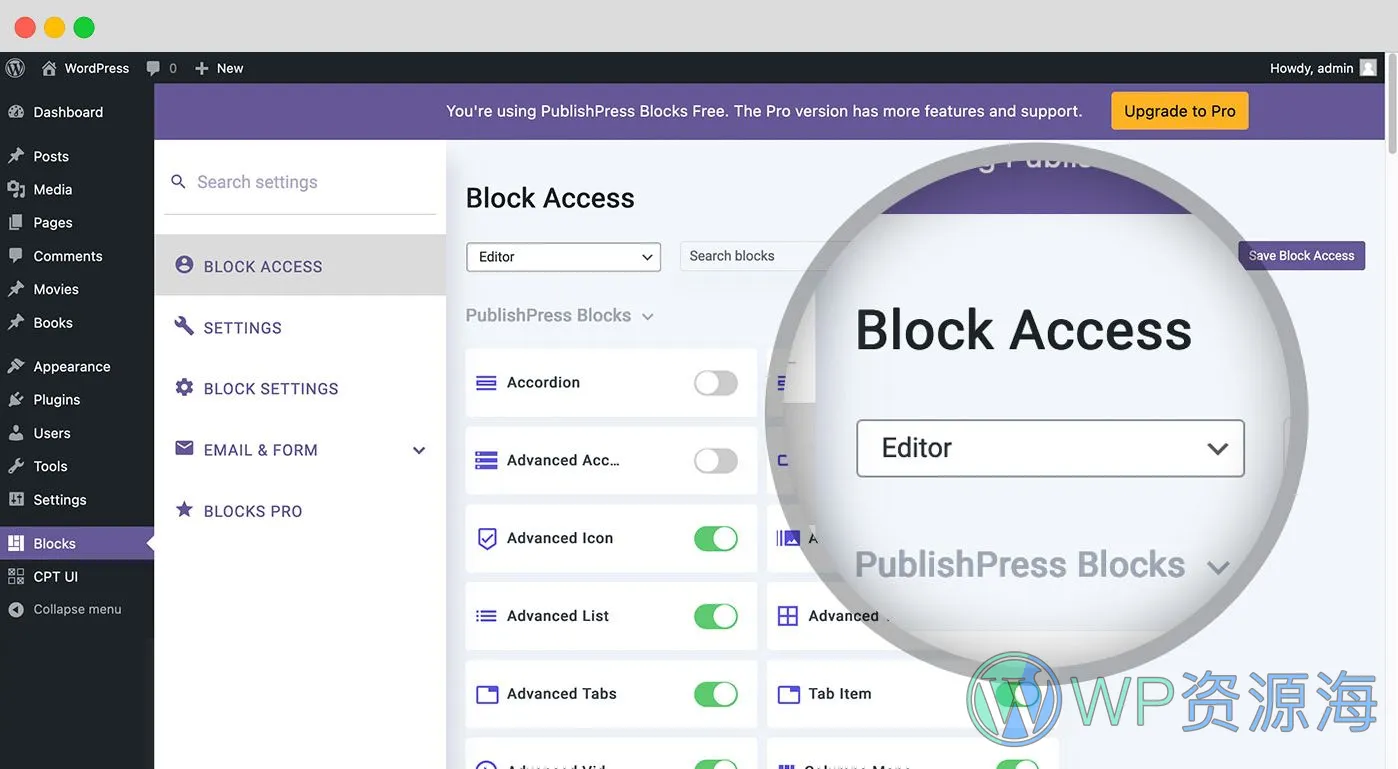
Task: Open the WordPress Settings sidebar item
Action: [77, 499]
